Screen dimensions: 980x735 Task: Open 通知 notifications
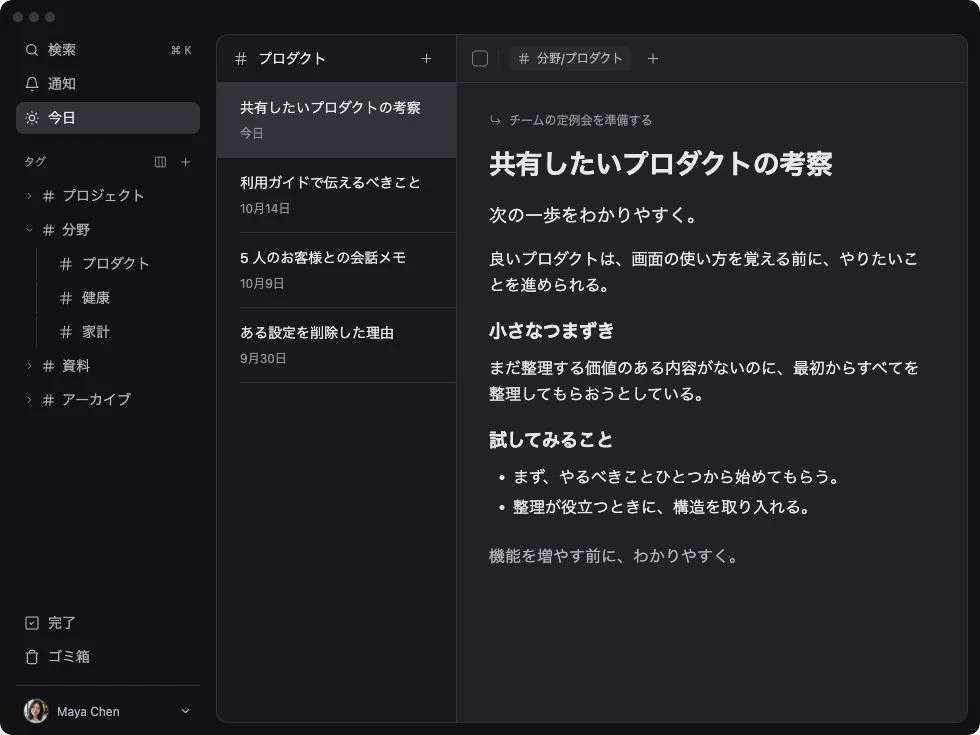tap(108, 84)
